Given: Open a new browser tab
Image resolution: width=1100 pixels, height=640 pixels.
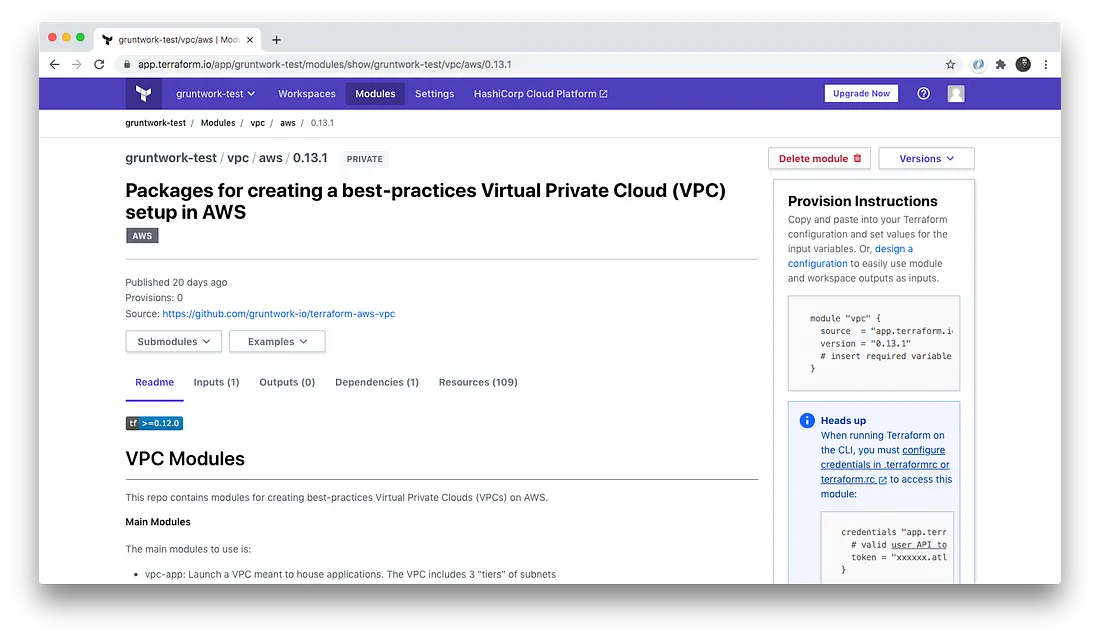Looking at the screenshot, I should point(276,40).
